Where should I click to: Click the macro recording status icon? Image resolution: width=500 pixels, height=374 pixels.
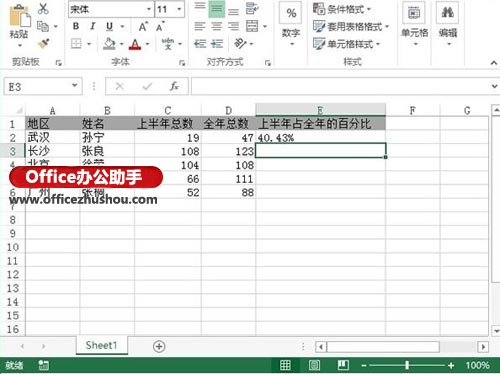[x=43, y=365]
